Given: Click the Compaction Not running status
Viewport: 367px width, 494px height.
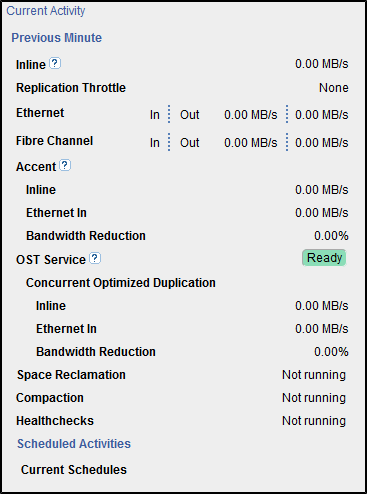Looking at the screenshot, I should pos(314,398).
